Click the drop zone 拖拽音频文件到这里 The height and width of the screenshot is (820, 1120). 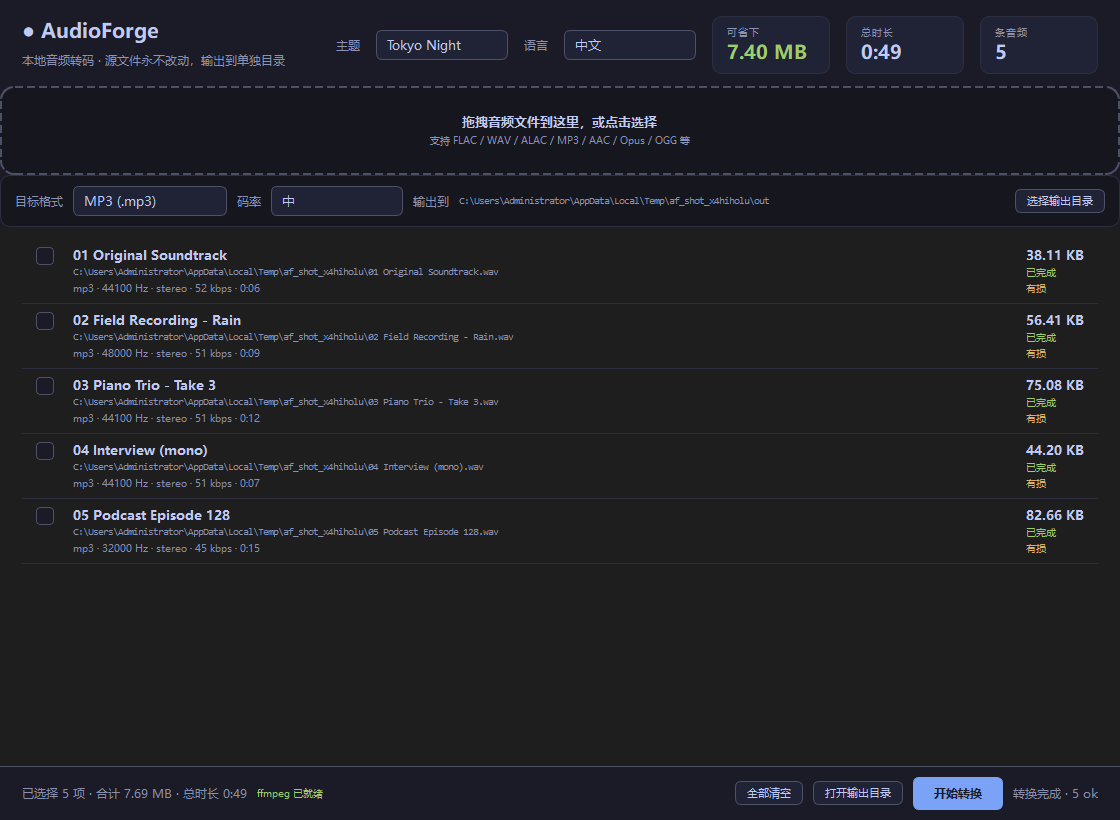coord(559,131)
